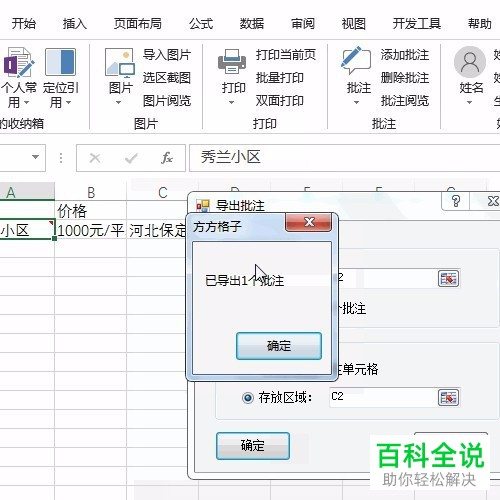The image size is (500, 500).
Task: Click the 批注 comment pencil icon
Action: (x=356, y=60)
